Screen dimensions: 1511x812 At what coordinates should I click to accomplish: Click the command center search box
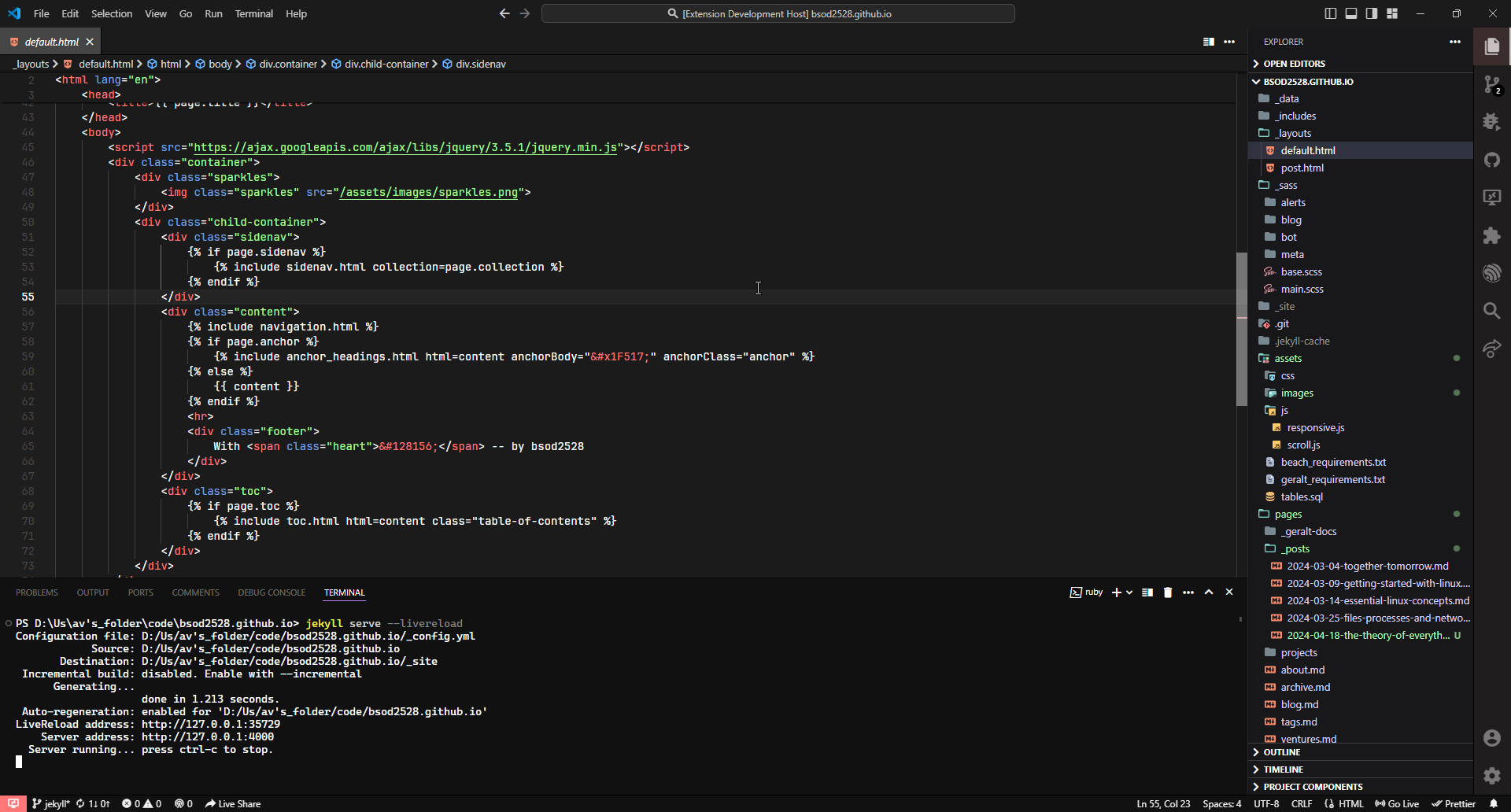click(x=778, y=13)
